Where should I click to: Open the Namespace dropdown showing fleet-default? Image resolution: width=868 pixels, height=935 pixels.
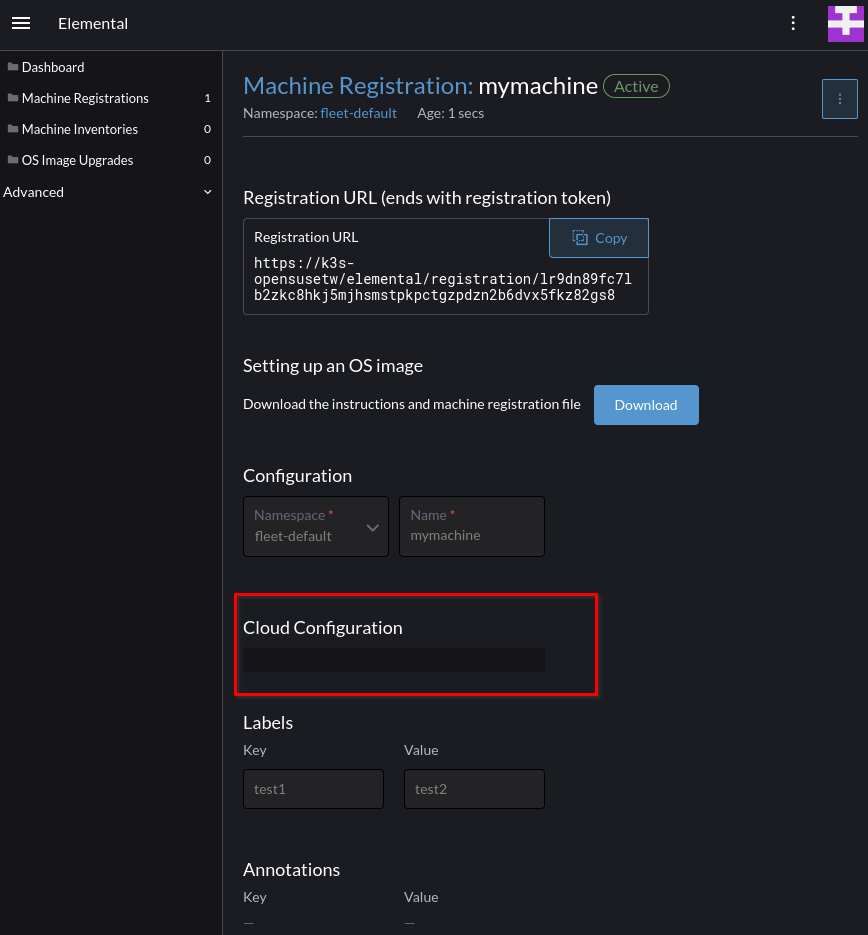316,526
